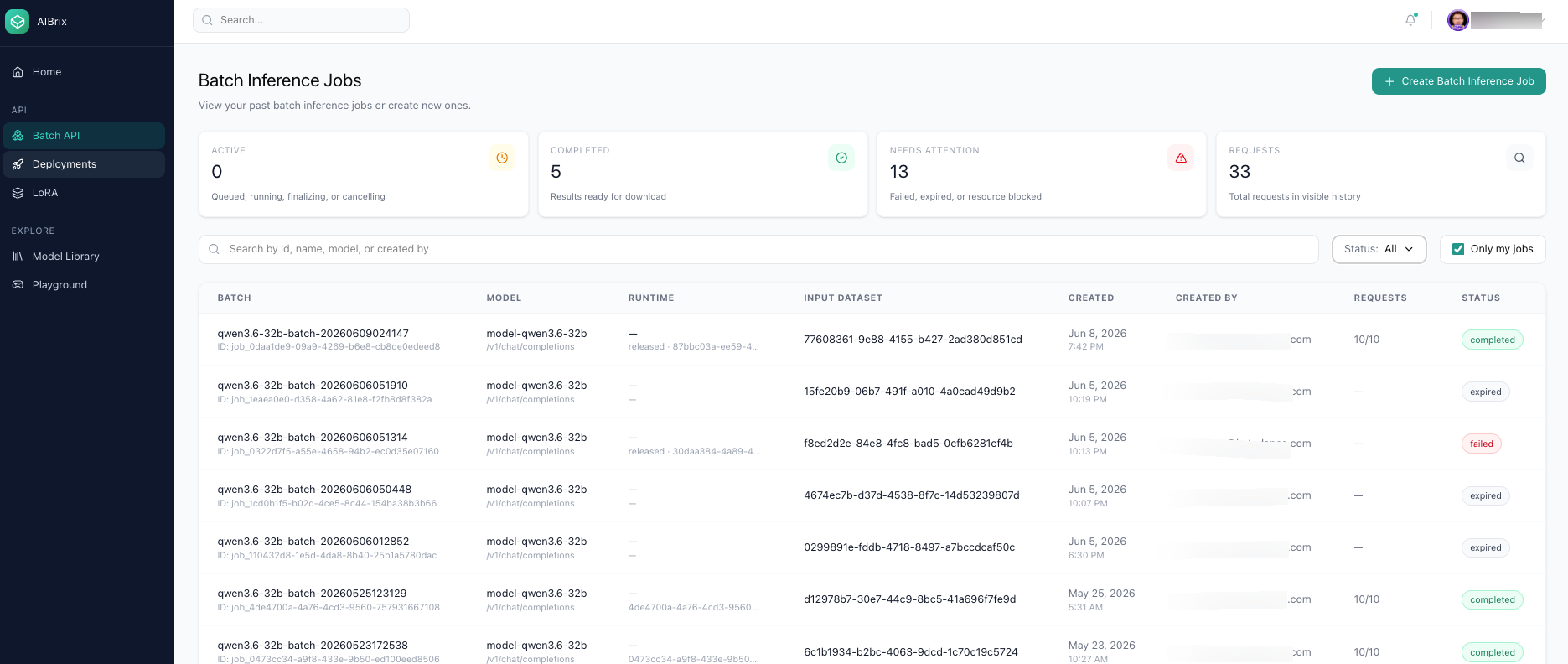Click dataset 77608361-9e88-4155-b427-2ad380d851cd
The width and height of the screenshot is (1568, 664).
pyautogui.click(x=913, y=340)
